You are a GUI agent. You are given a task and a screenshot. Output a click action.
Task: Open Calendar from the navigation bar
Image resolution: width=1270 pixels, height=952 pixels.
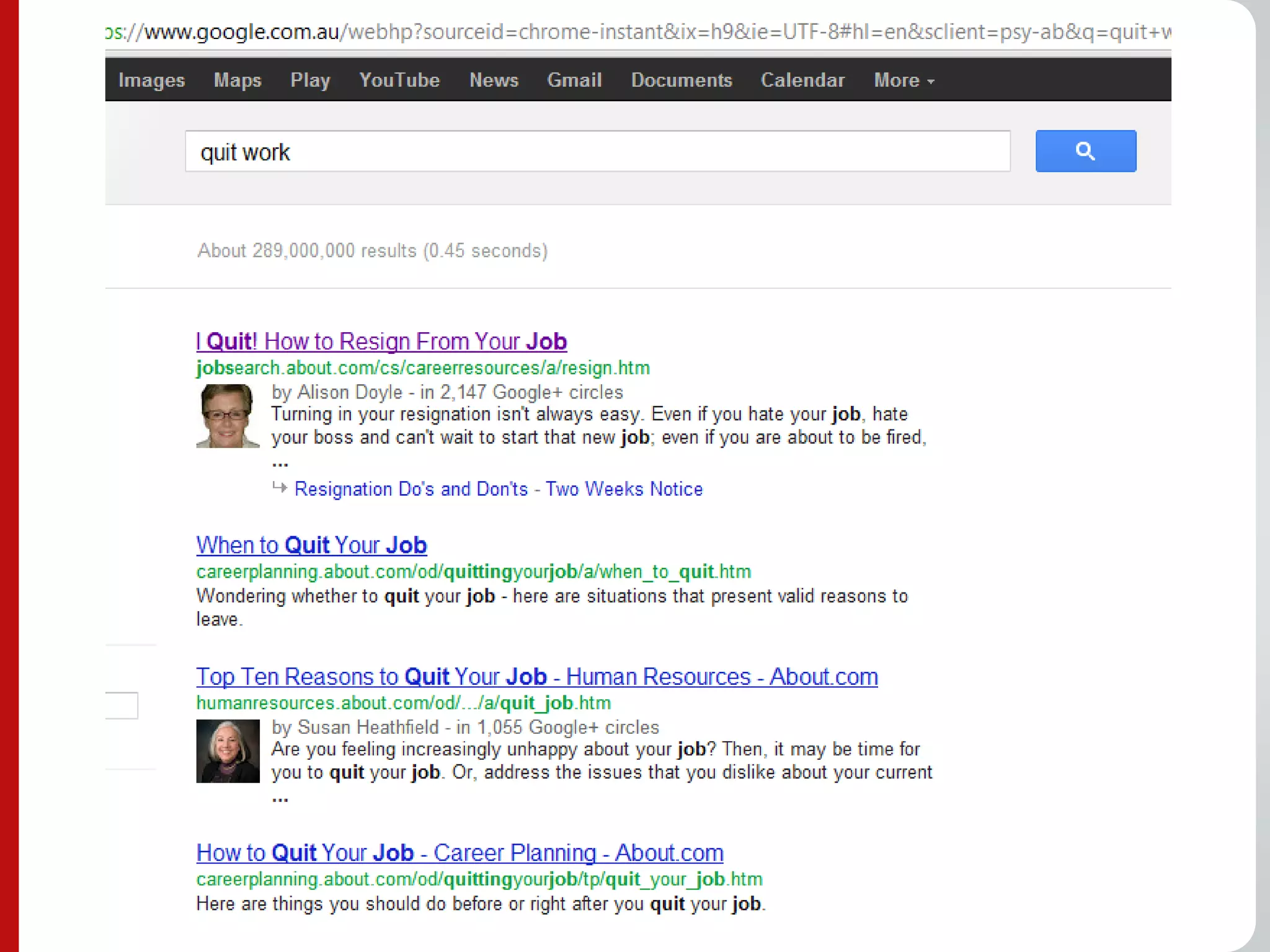pos(802,81)
